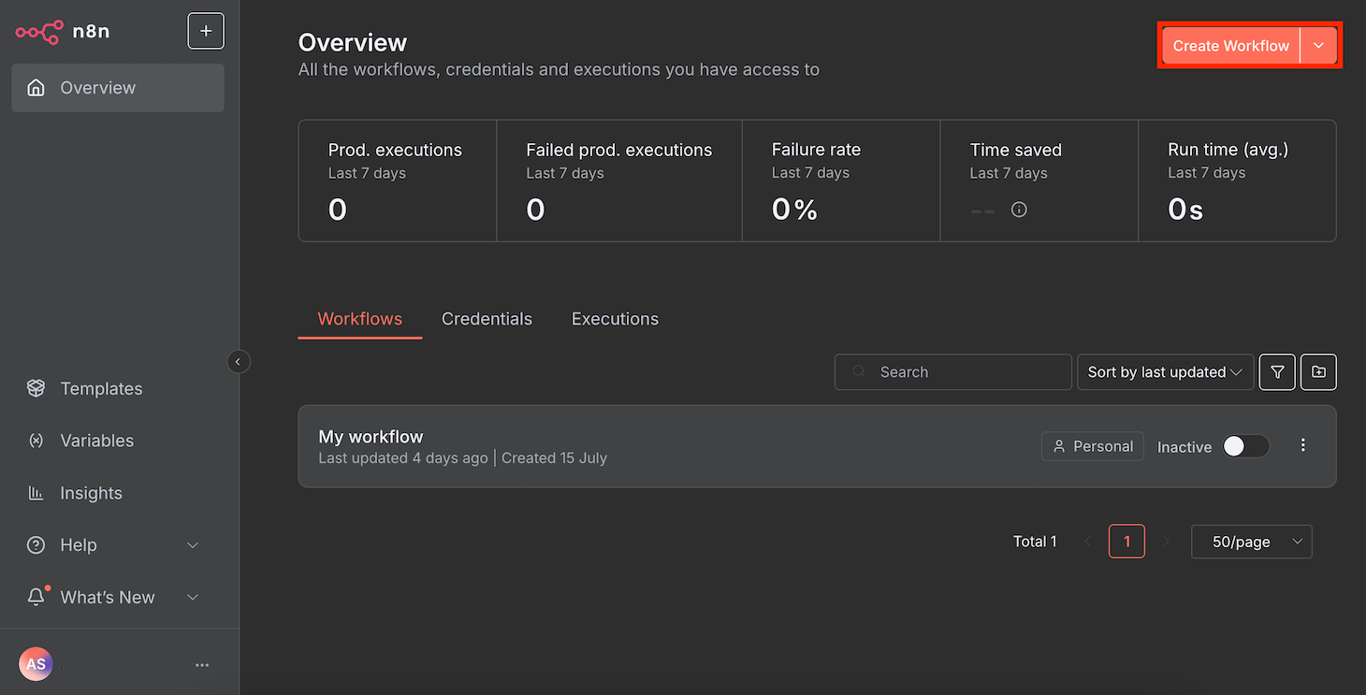Click the create folder icon

coord(1318,371)
